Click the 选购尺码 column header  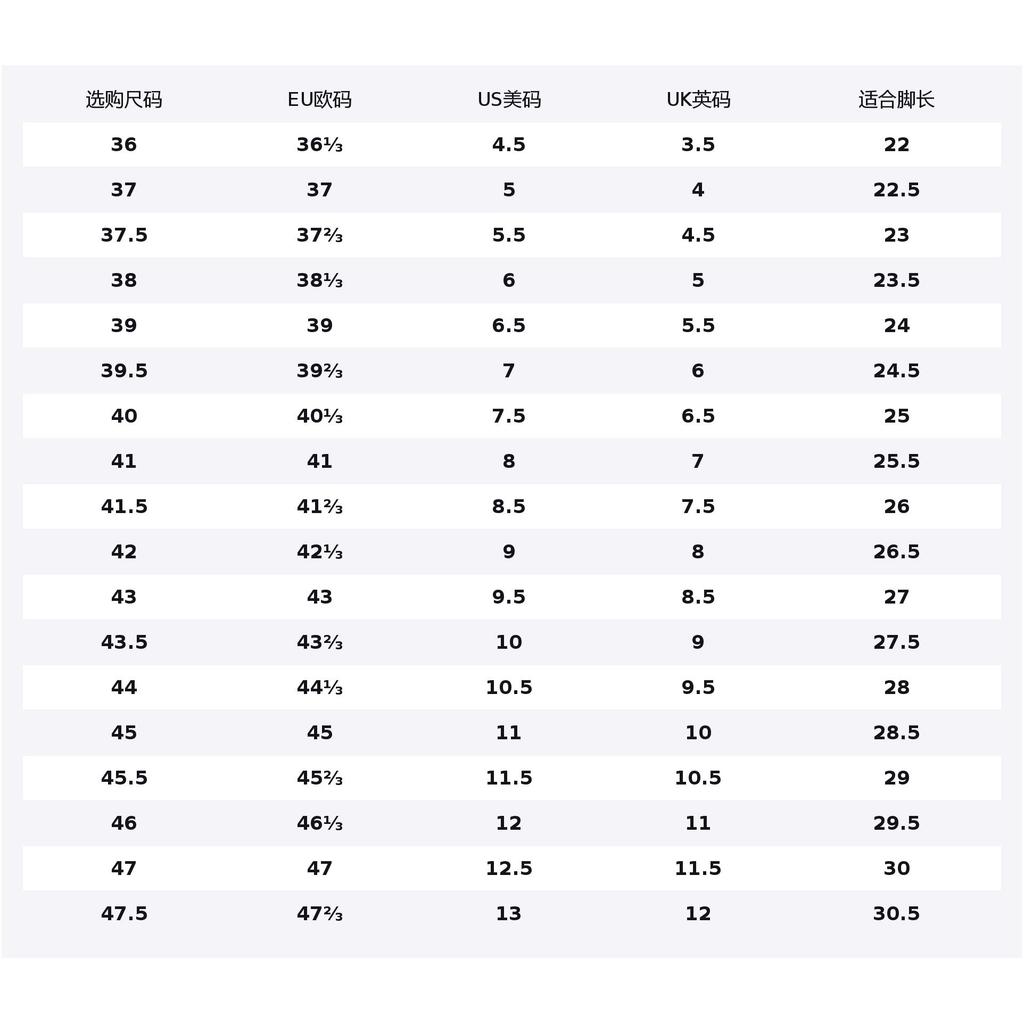[124, 100]
